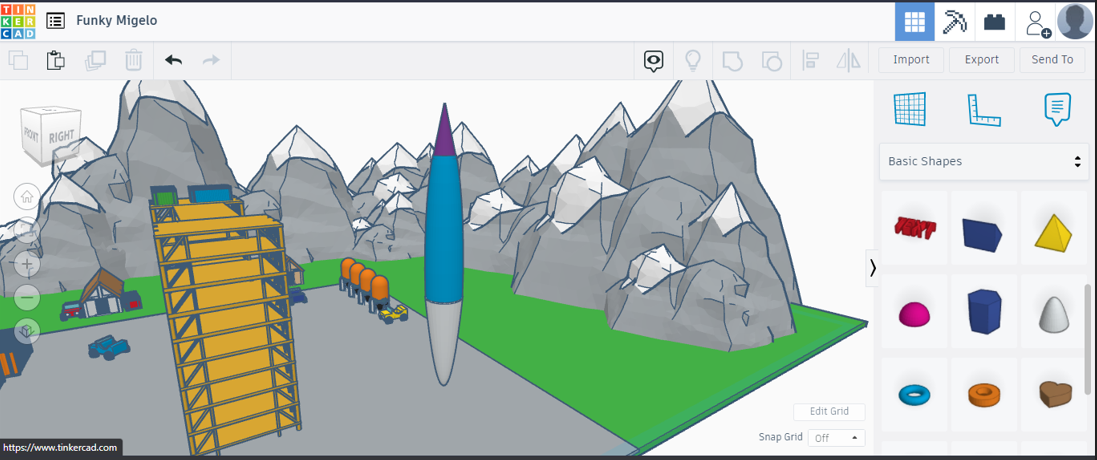Screen dimensions: 1097x460
Task: Redo the last action
Action: 211,60
